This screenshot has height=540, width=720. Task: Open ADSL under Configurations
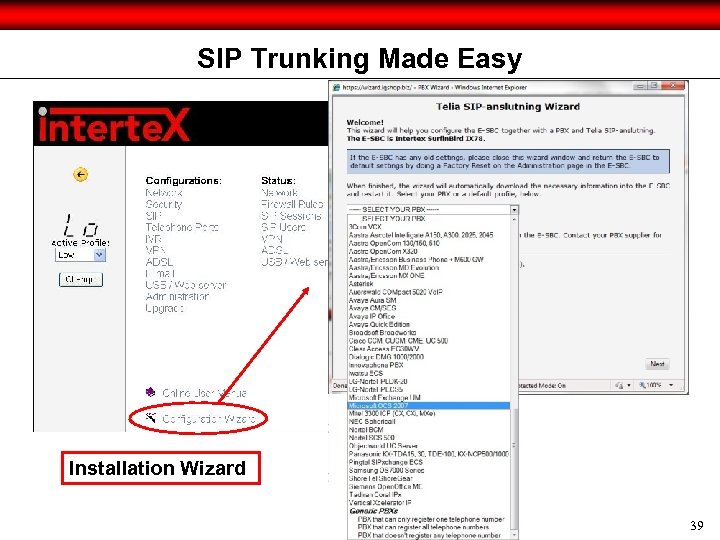[159, 262]
